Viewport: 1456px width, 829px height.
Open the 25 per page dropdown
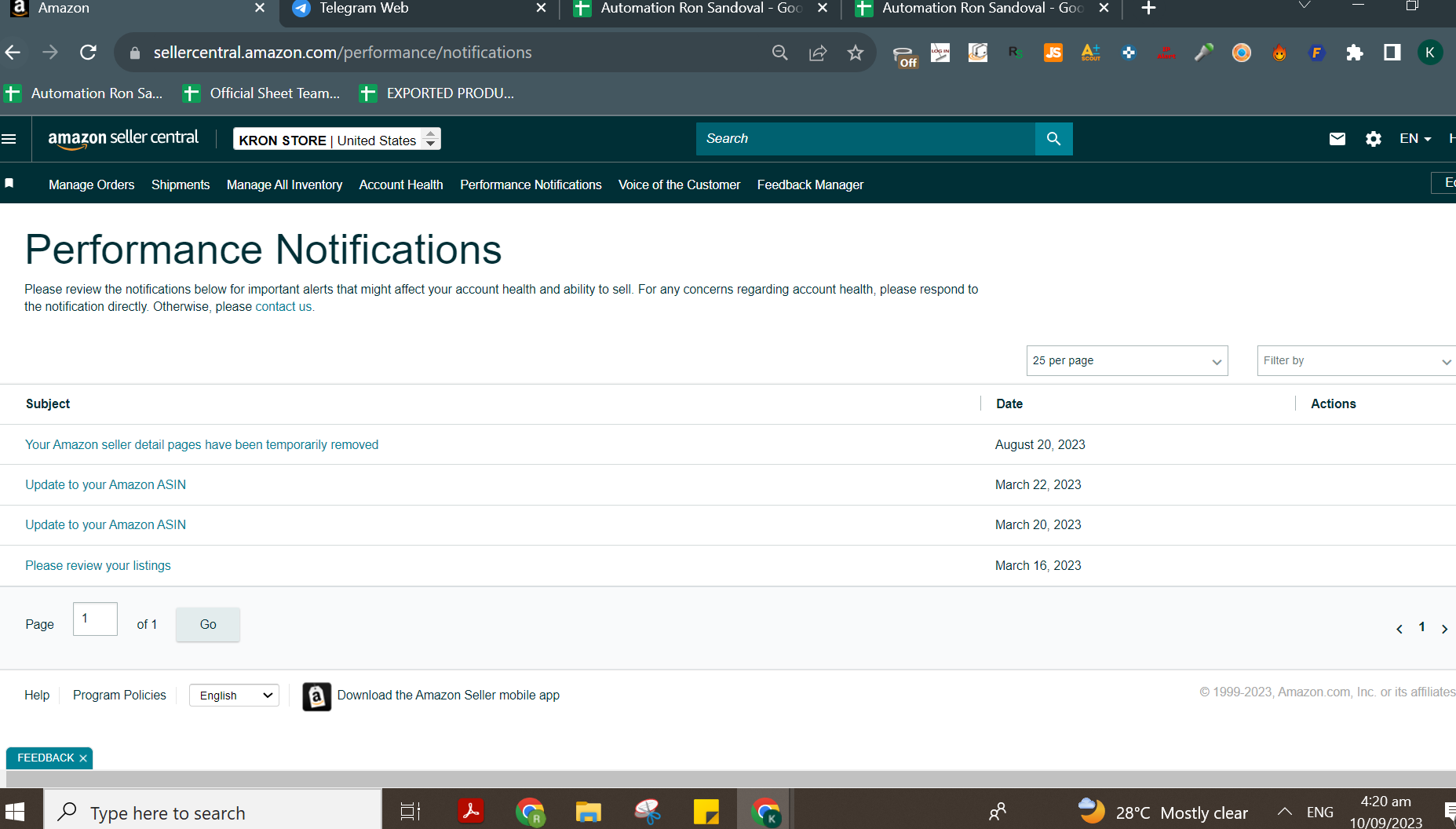point(1127,361)
